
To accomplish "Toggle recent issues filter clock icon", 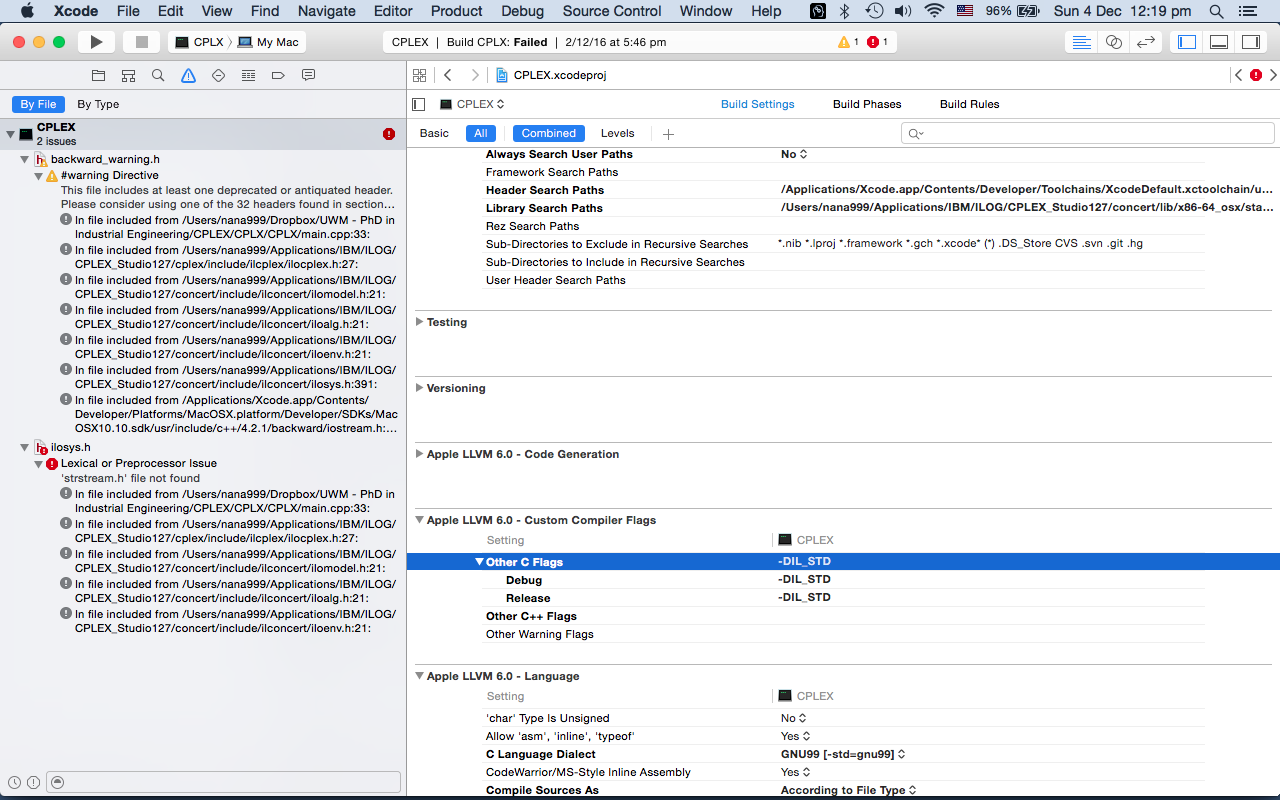I will (x=15, y=782).
